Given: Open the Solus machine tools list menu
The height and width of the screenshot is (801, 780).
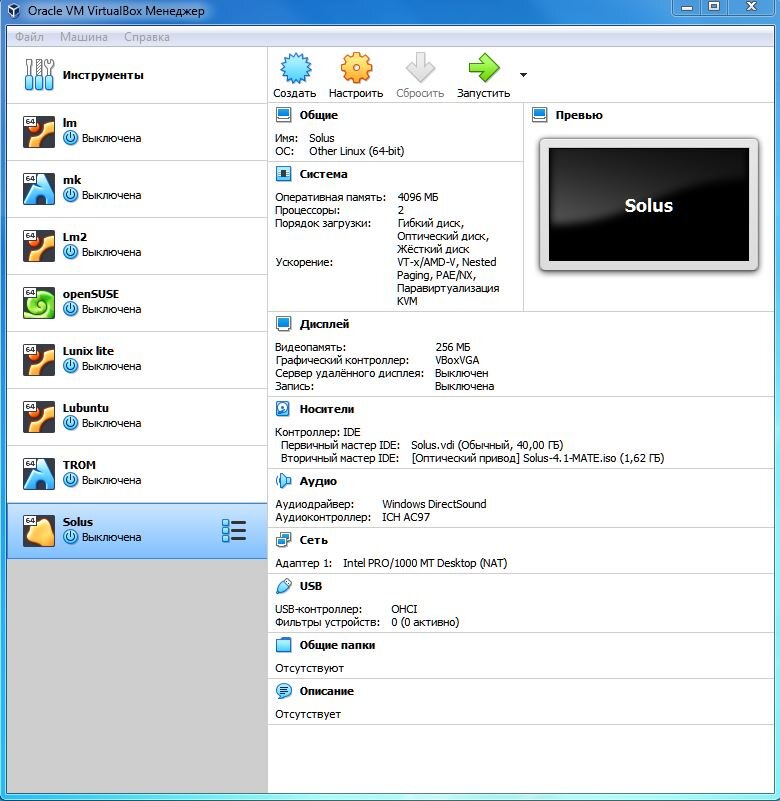Looking at the screenshot, I should [234, 531].
